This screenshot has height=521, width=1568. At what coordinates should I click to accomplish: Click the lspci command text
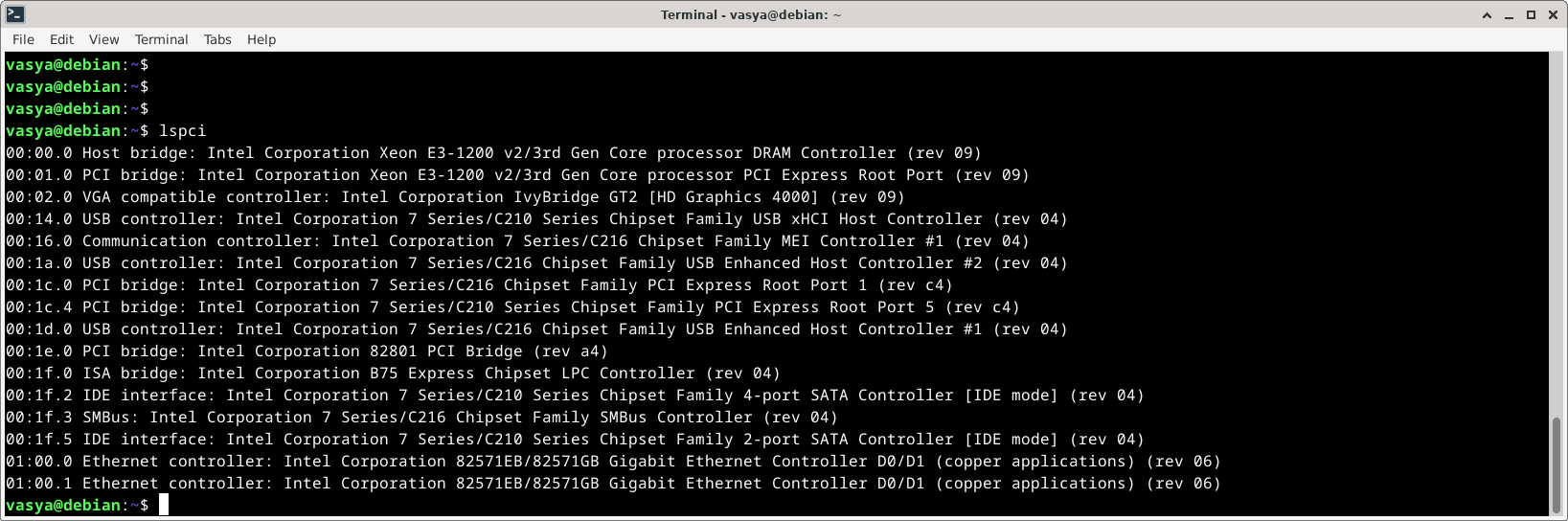click(x=182, y=130)
